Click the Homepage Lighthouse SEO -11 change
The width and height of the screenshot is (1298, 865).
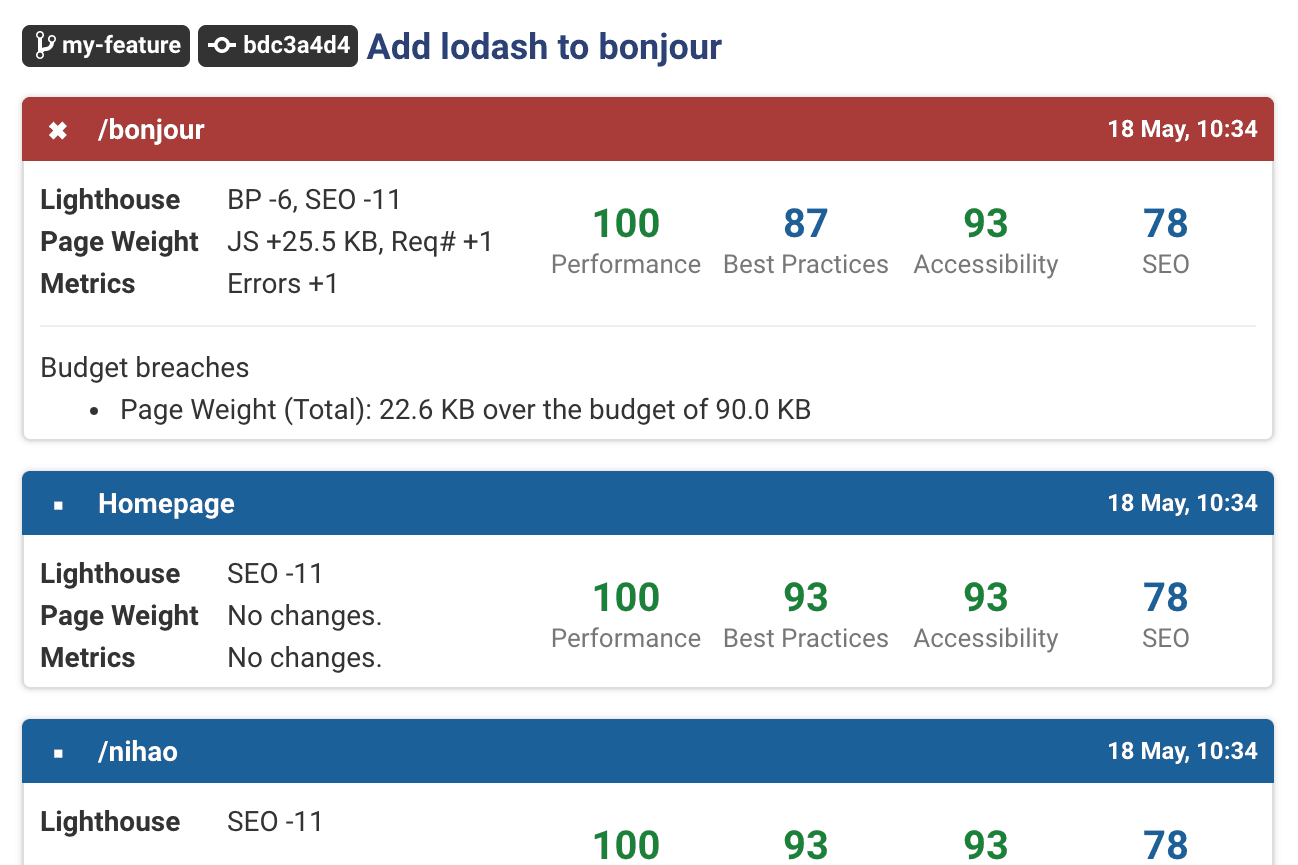(x=275, y=574)
